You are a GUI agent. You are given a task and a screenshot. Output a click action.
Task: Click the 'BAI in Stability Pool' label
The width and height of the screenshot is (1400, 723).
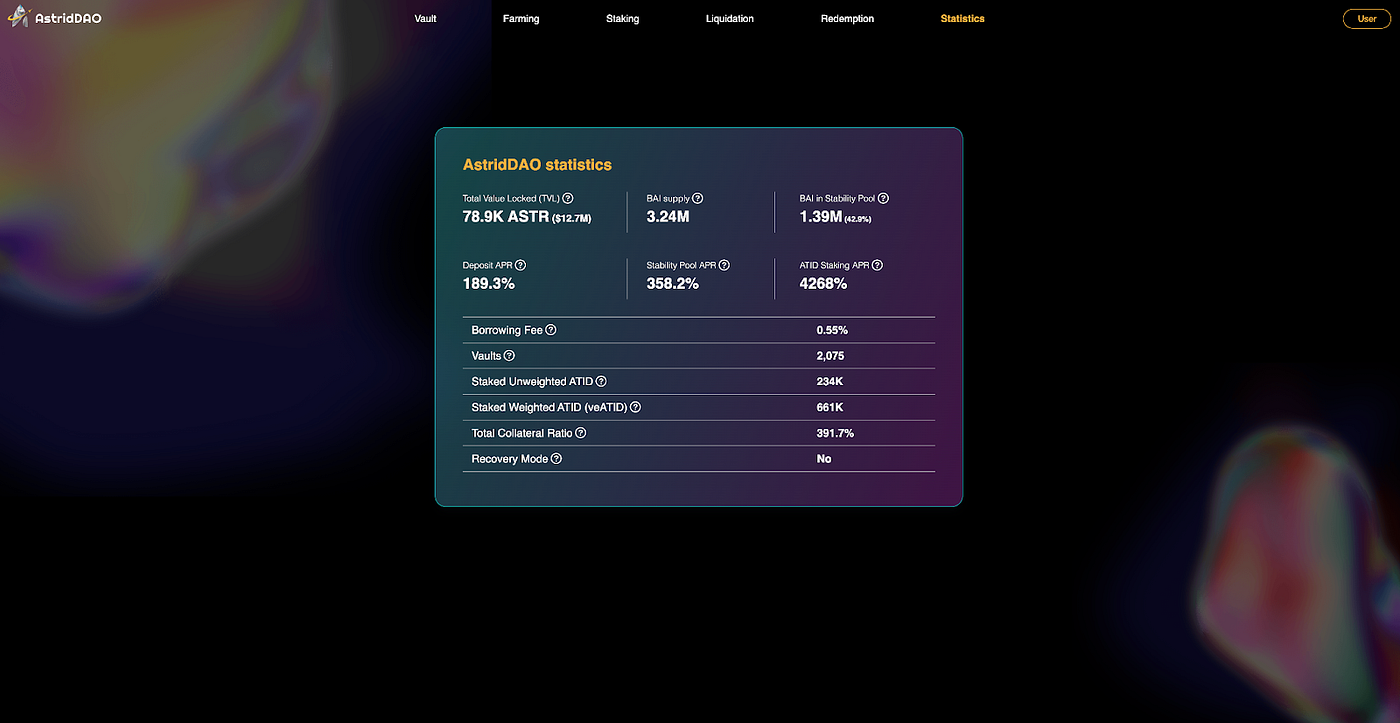(837, 199)
